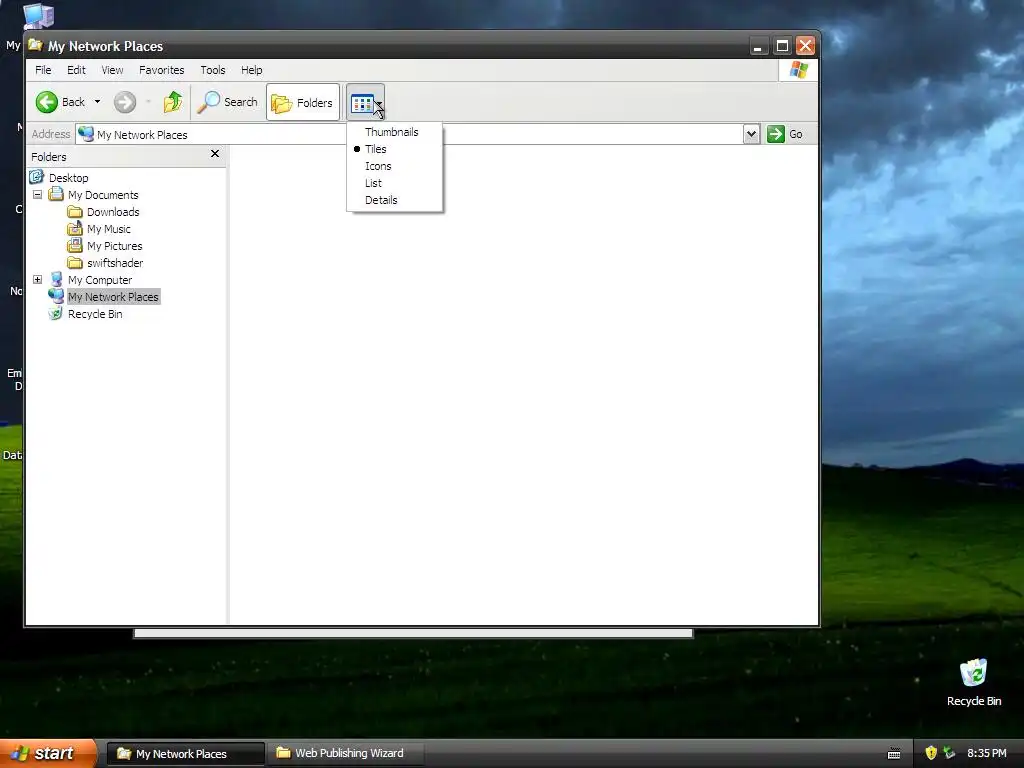1024x768 pixels.
Task: Expand the address bar dropdown
Action: click(752, 134)
